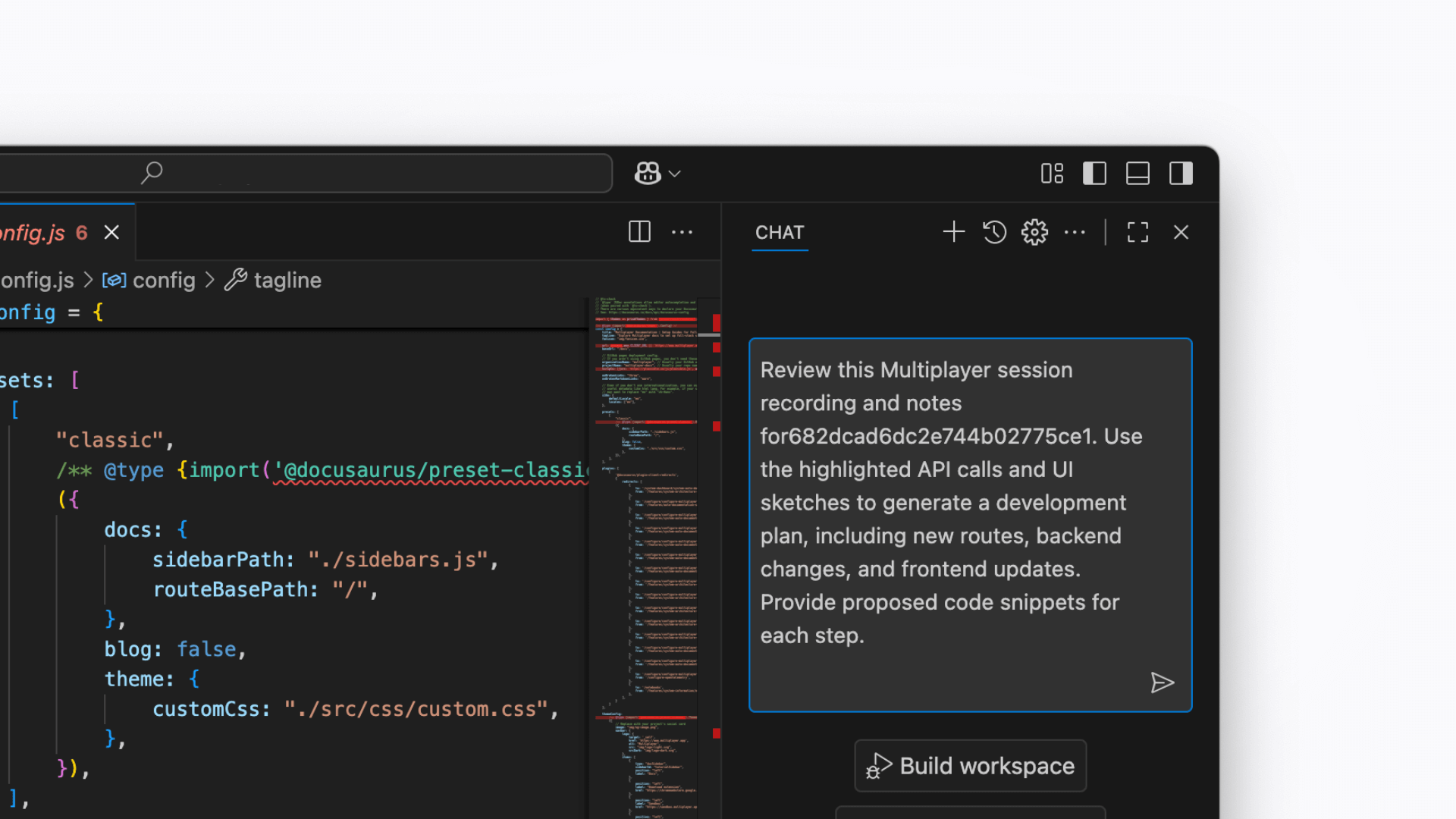The height and width of the screenshot is (819, 1456).
Task: Show chat history
Action: click(x=994, y=232)
